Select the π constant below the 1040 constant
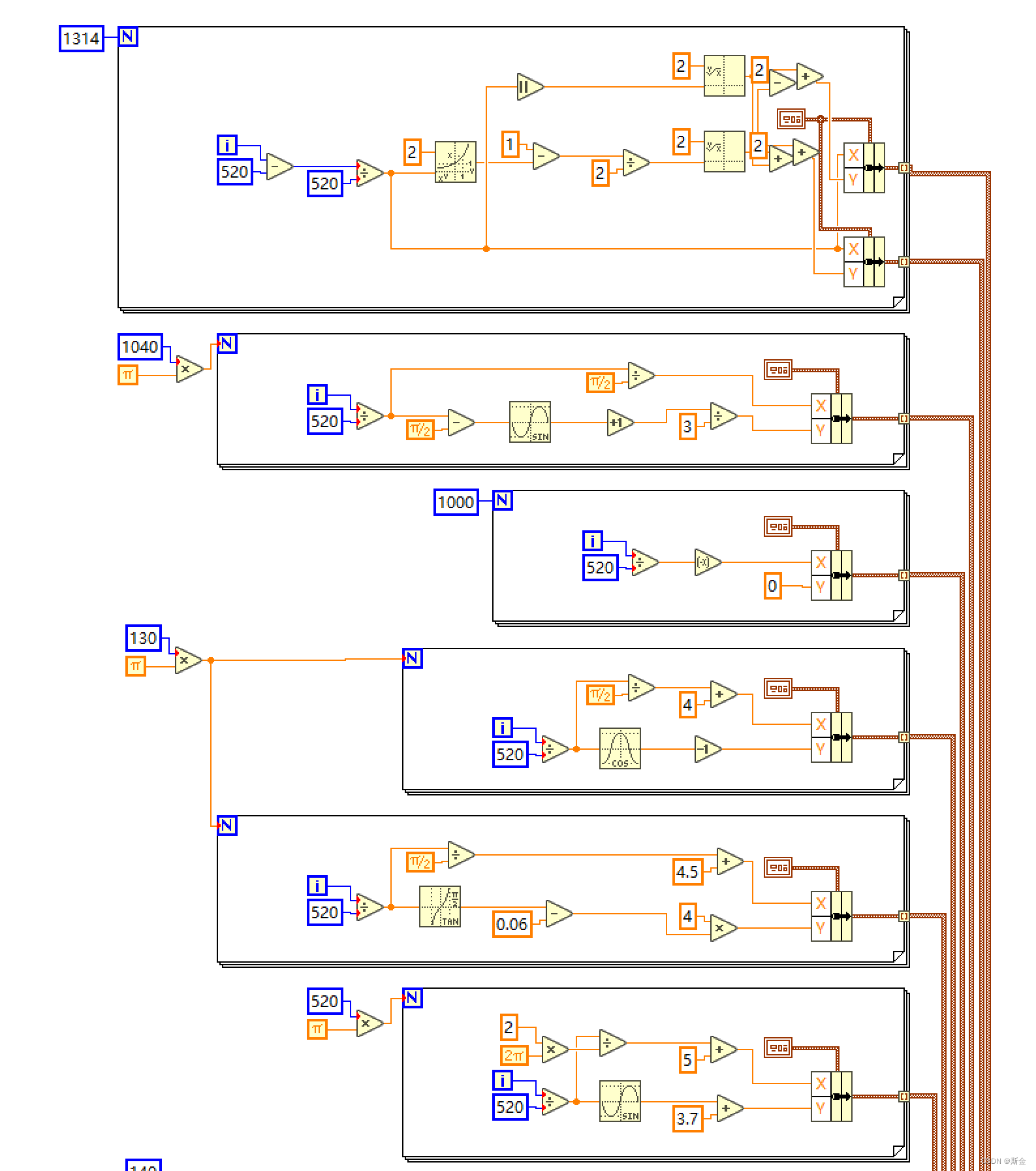Image resolution: width=1036 pixels, height=1171 pixels. [128, 375]
